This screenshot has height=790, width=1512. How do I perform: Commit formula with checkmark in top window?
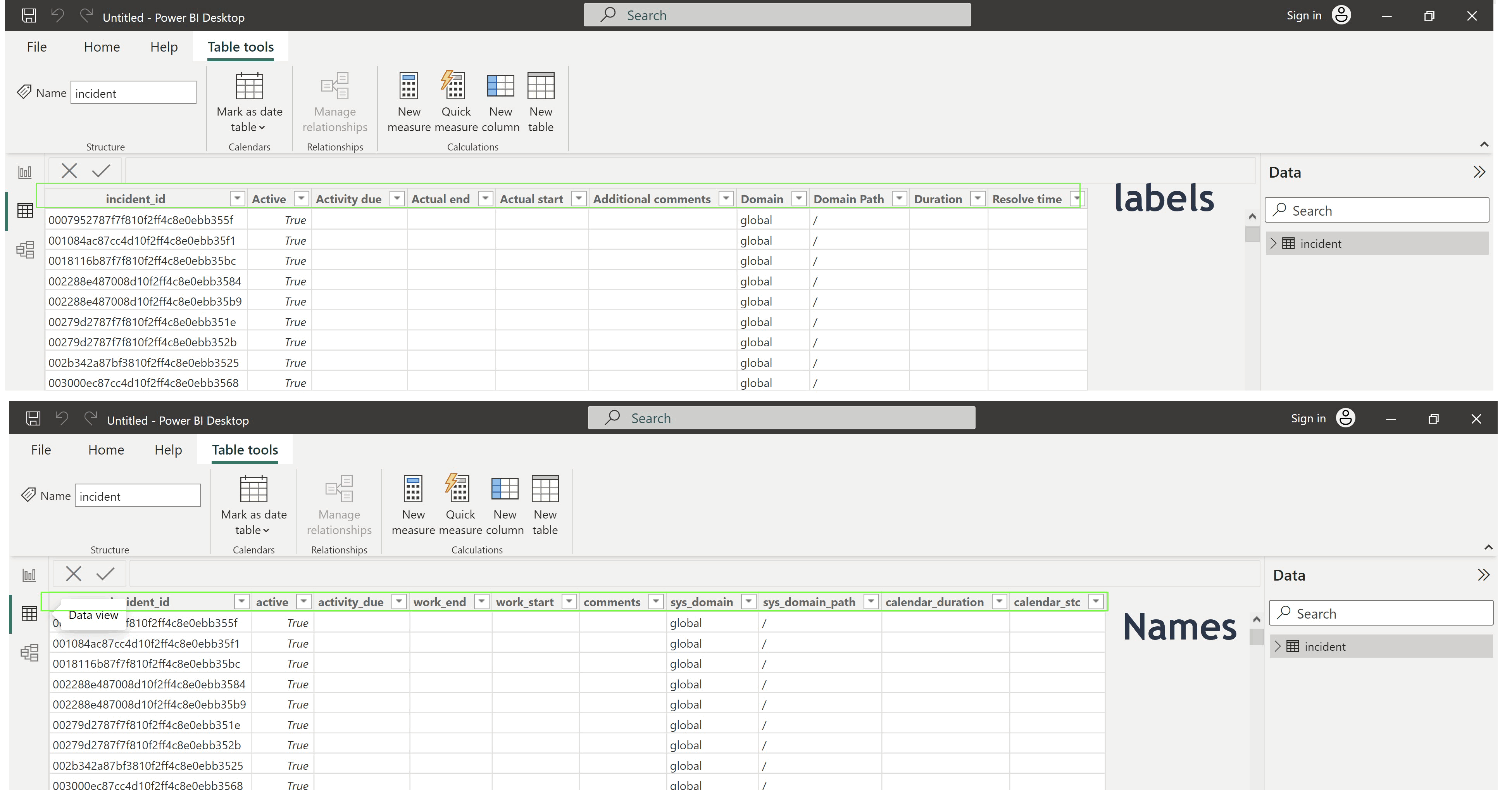[x=101, y=171]
